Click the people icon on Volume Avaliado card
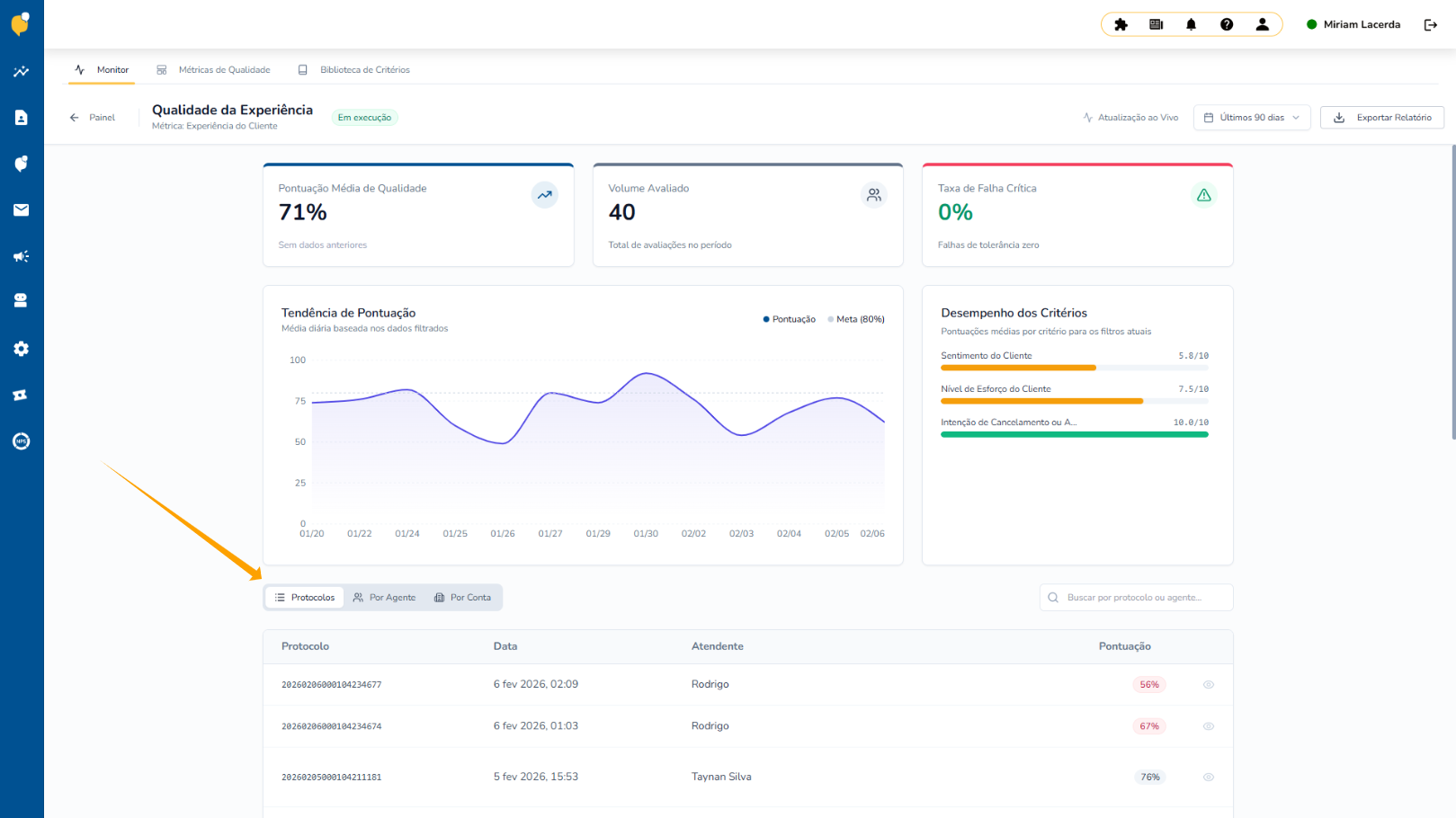 [874, 195]
